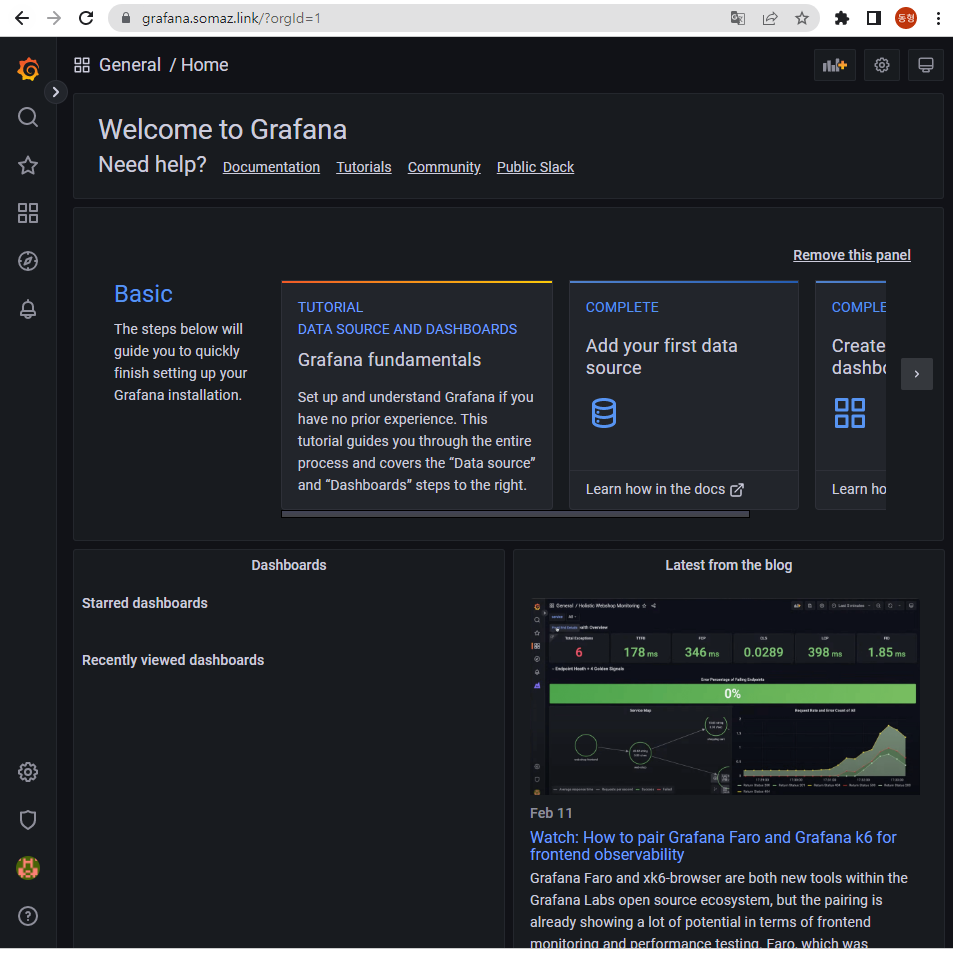Click the share page icon in address bar
953x955 pixels.
[x=770, y=18]
